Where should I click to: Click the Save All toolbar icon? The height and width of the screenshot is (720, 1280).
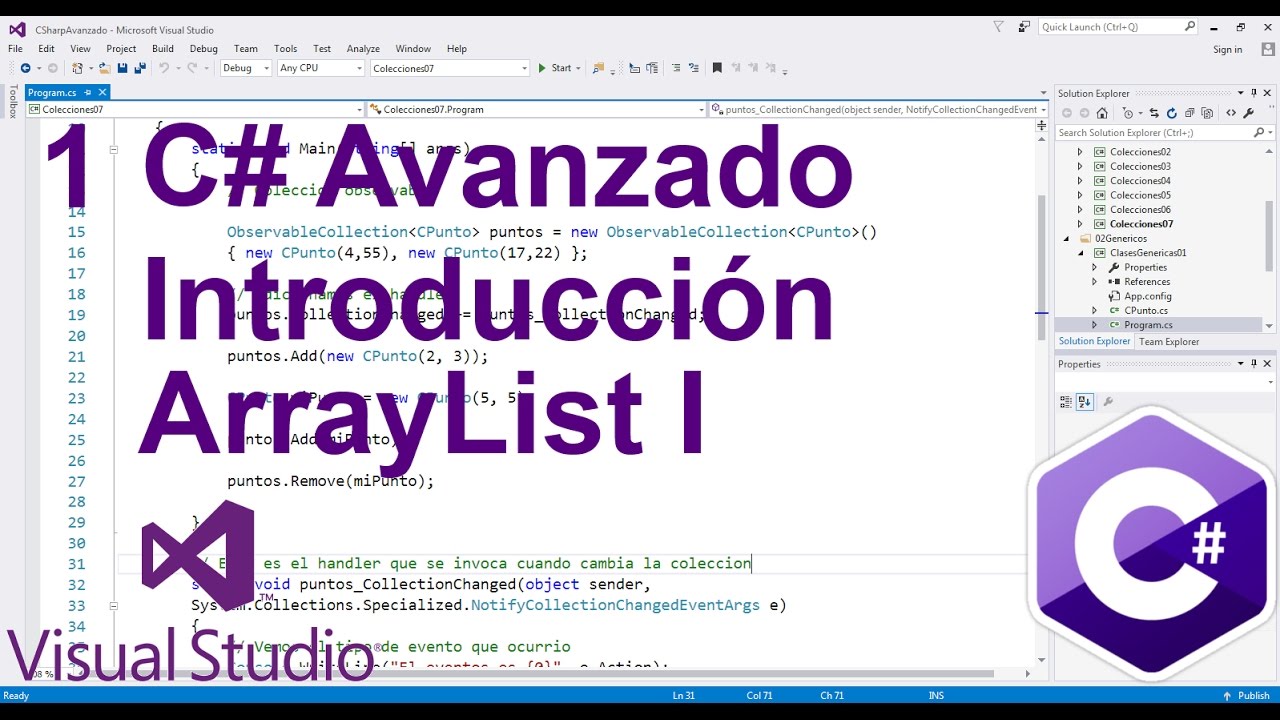139,68
